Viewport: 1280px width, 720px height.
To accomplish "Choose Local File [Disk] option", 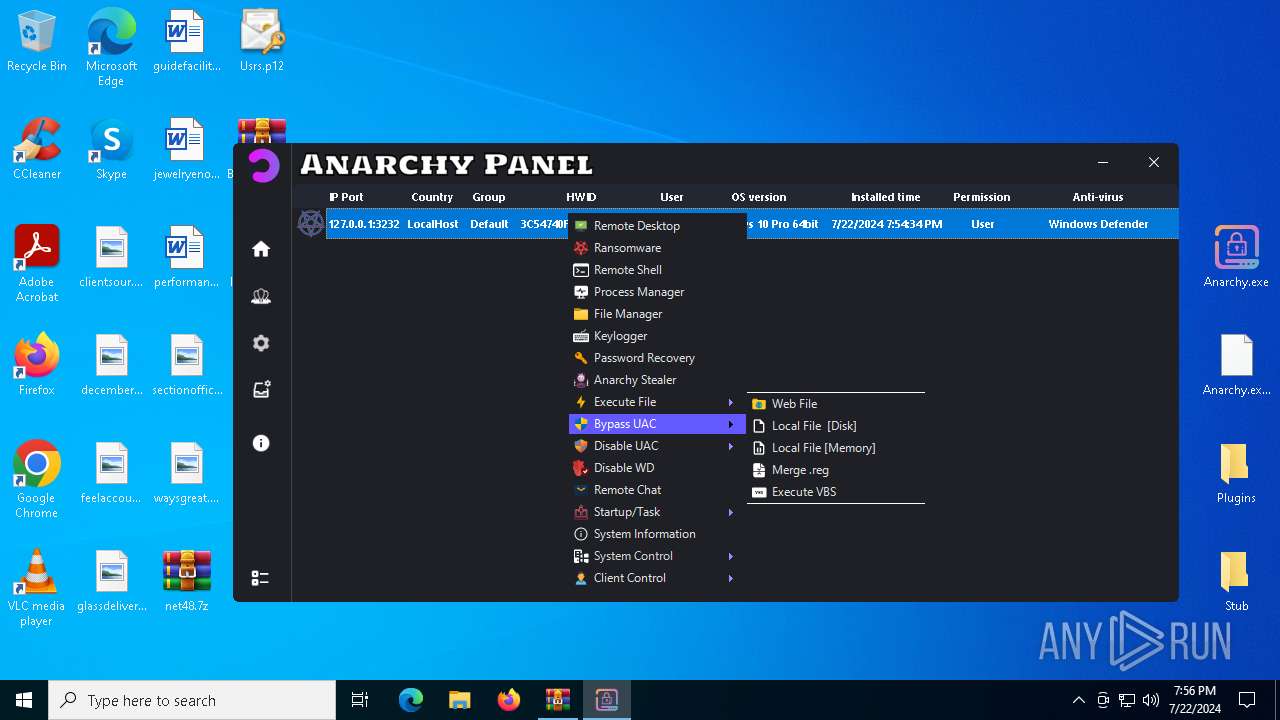I will [x=836, y=426].
